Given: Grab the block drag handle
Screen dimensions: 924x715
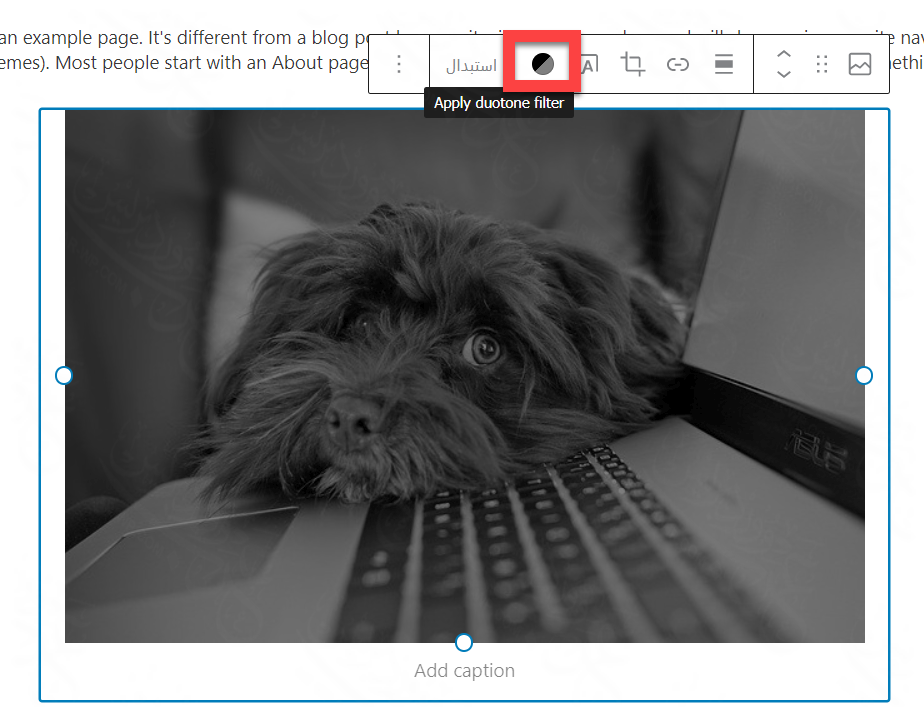Looking at the screenshot, I should coord(822,64).
